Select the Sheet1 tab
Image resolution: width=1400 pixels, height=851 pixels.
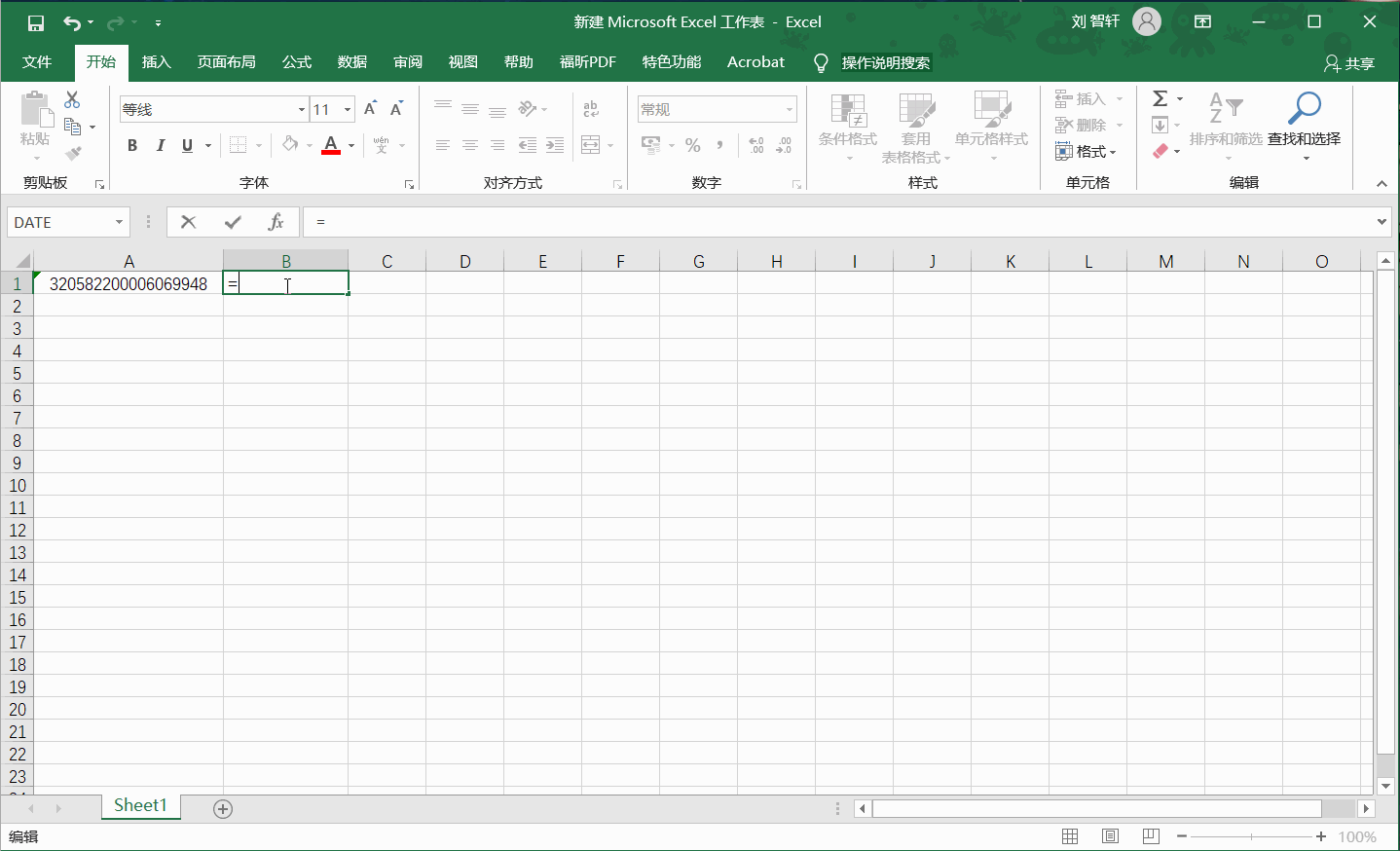click(x=140, y=806)
